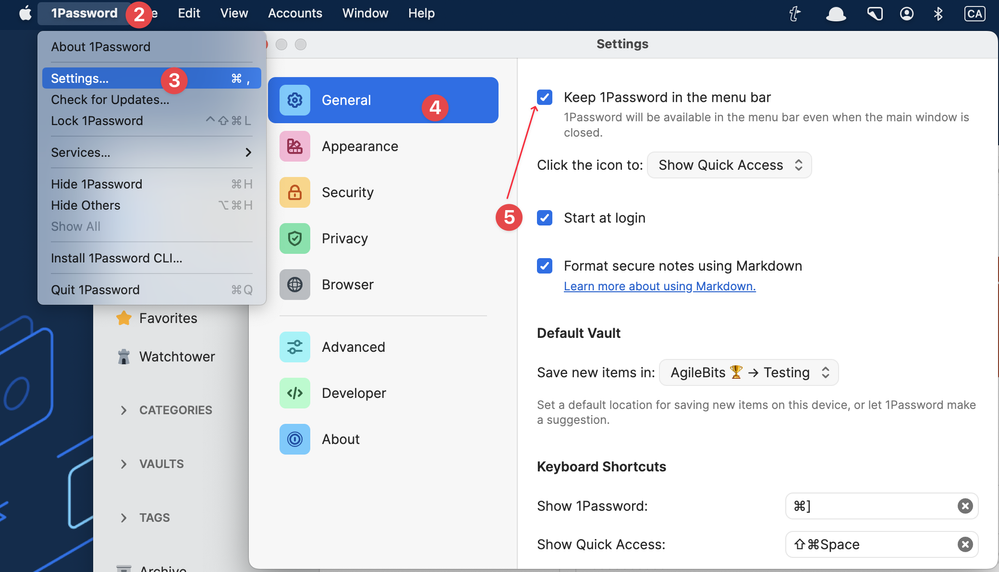Uncheck Keep 1Password in the menu bar

coord(545,97)
